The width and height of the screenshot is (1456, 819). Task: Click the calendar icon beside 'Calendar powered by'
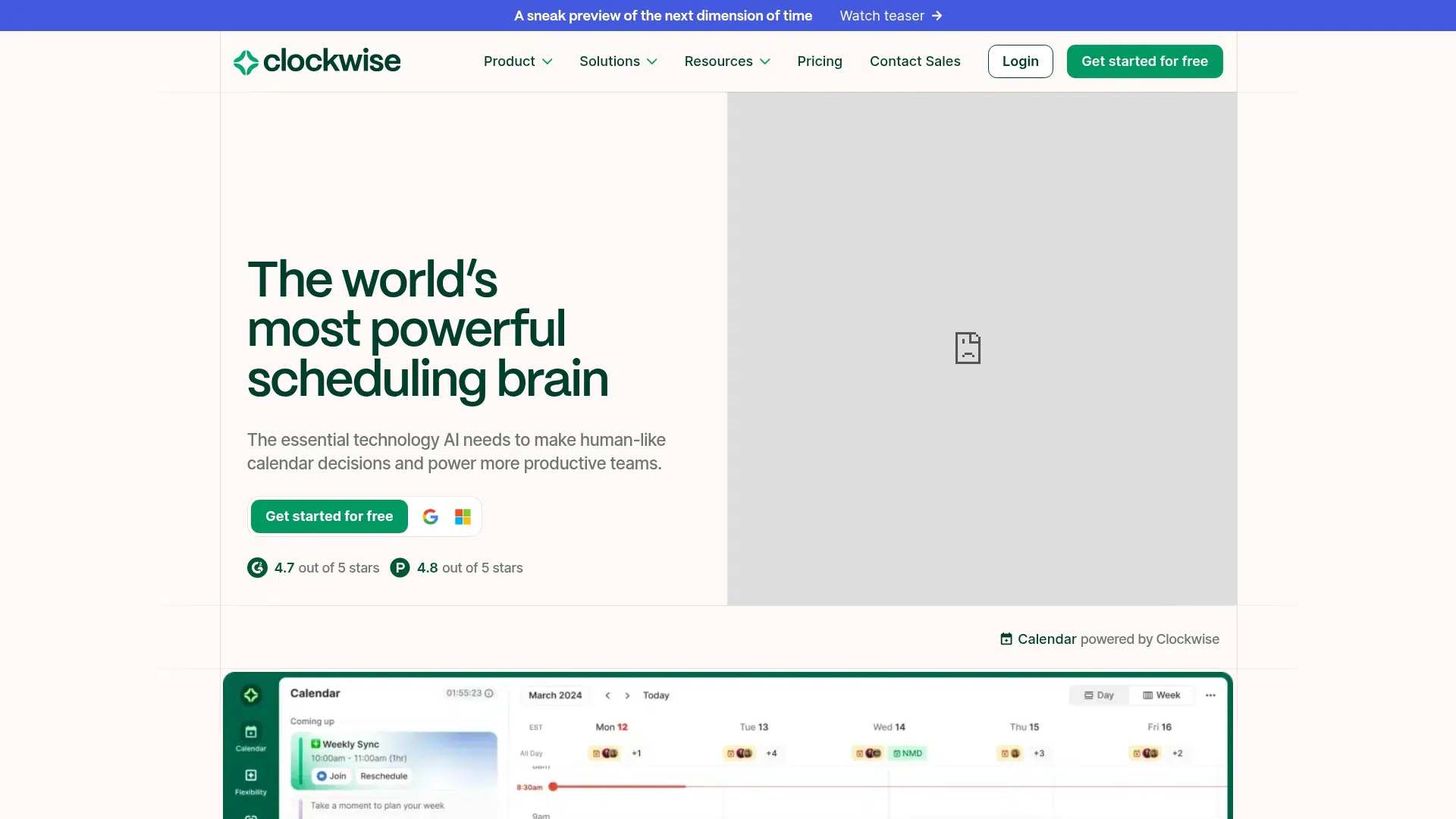(x=1006, y=639)
